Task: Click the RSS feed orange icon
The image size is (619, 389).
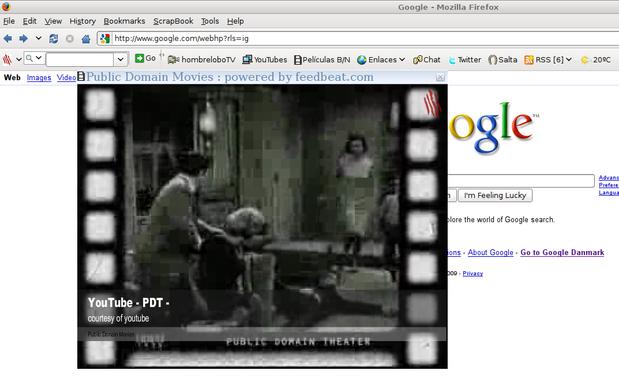Action: (x=529, y=60)
